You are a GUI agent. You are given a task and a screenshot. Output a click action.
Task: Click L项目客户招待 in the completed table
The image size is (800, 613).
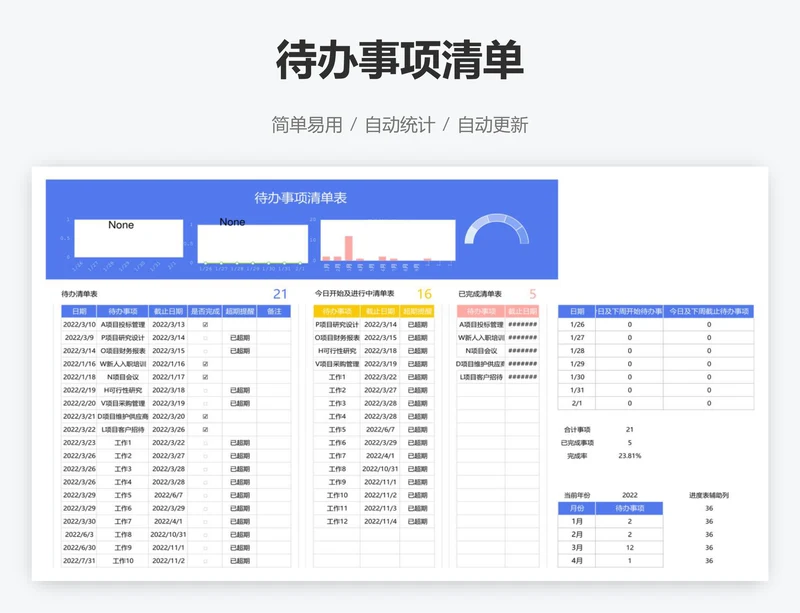pyautogui.click(x=481, y=377)
